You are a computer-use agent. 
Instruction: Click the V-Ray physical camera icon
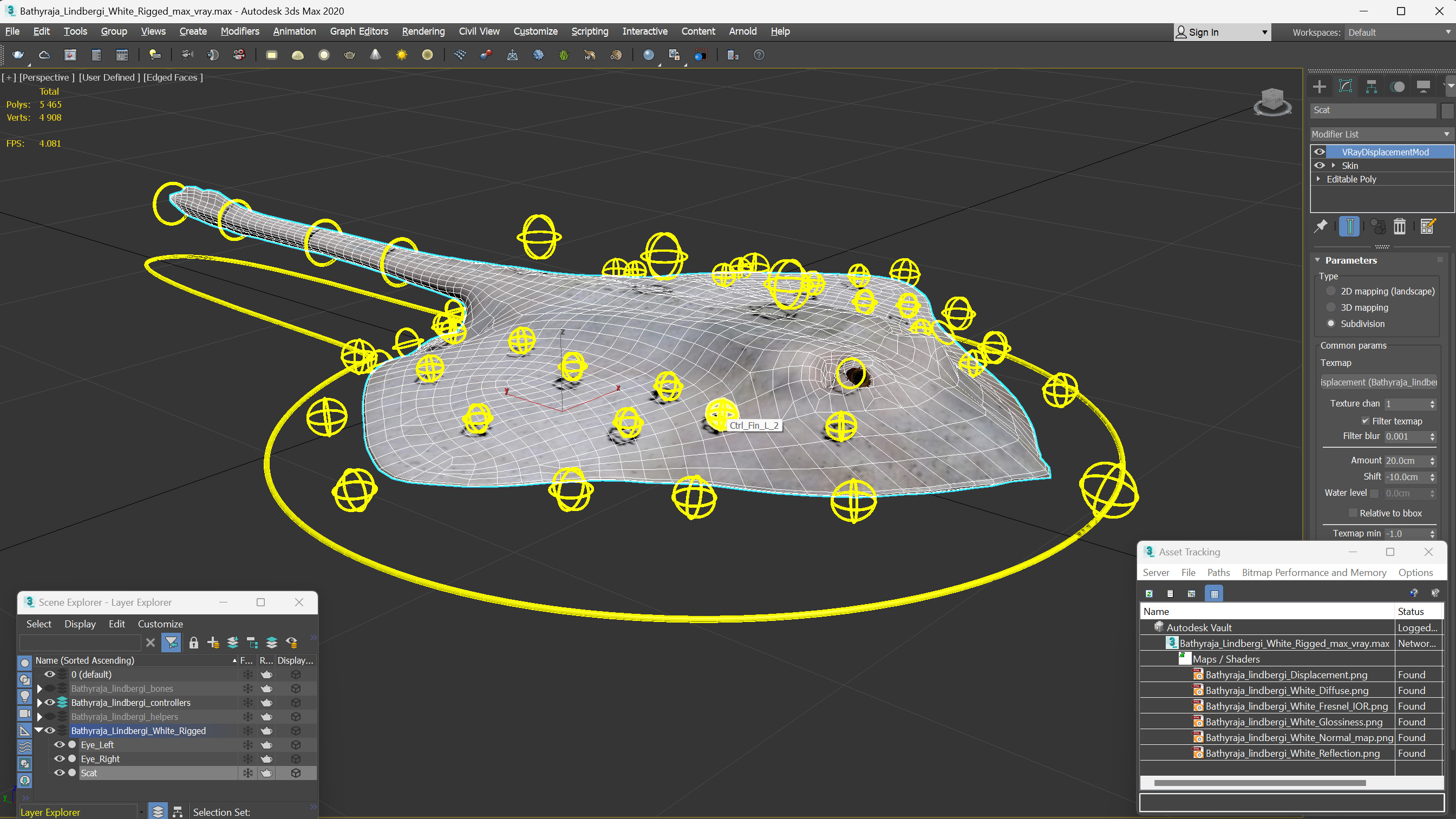(x=187, y=55)
